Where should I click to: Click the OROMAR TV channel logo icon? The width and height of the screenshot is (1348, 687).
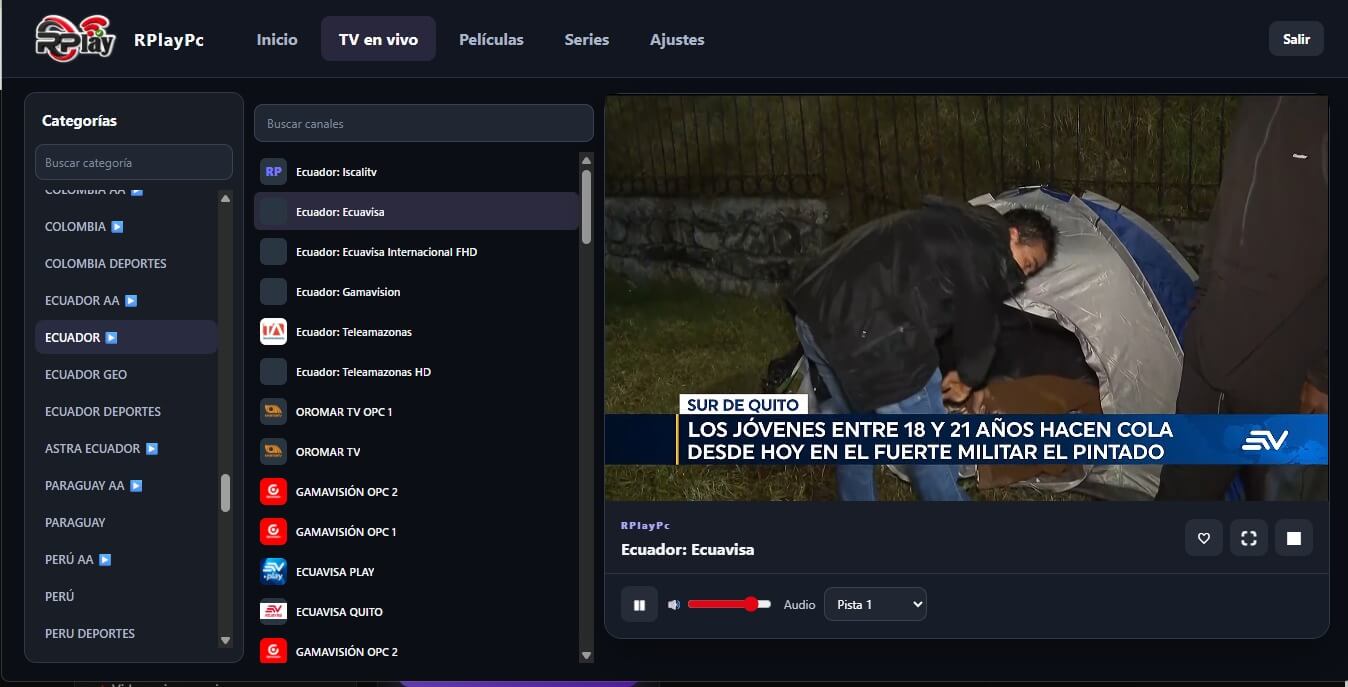click(x=273, y=452)
